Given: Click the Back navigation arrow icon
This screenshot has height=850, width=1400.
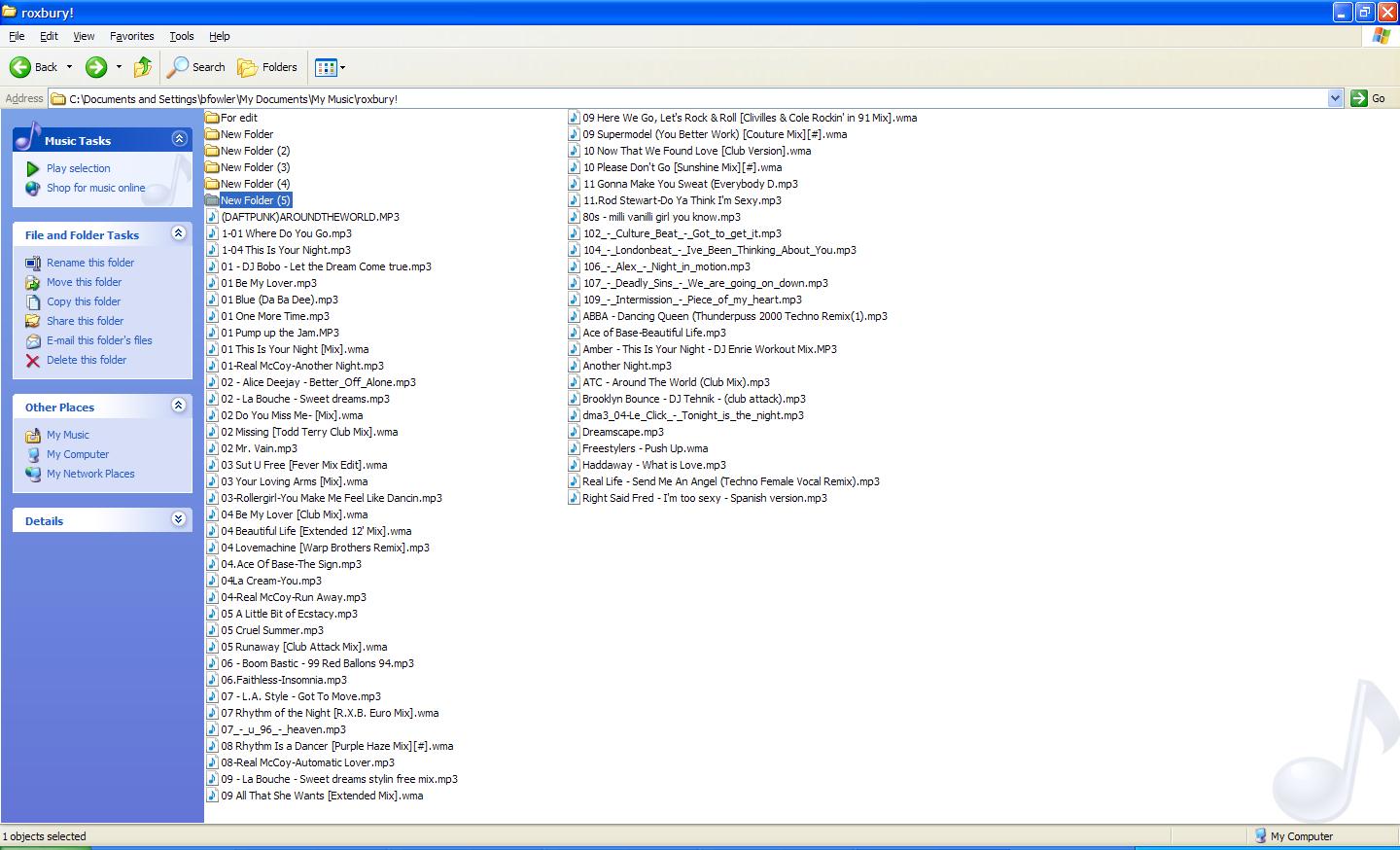Looking at the screenshot, I should point(20,67).
